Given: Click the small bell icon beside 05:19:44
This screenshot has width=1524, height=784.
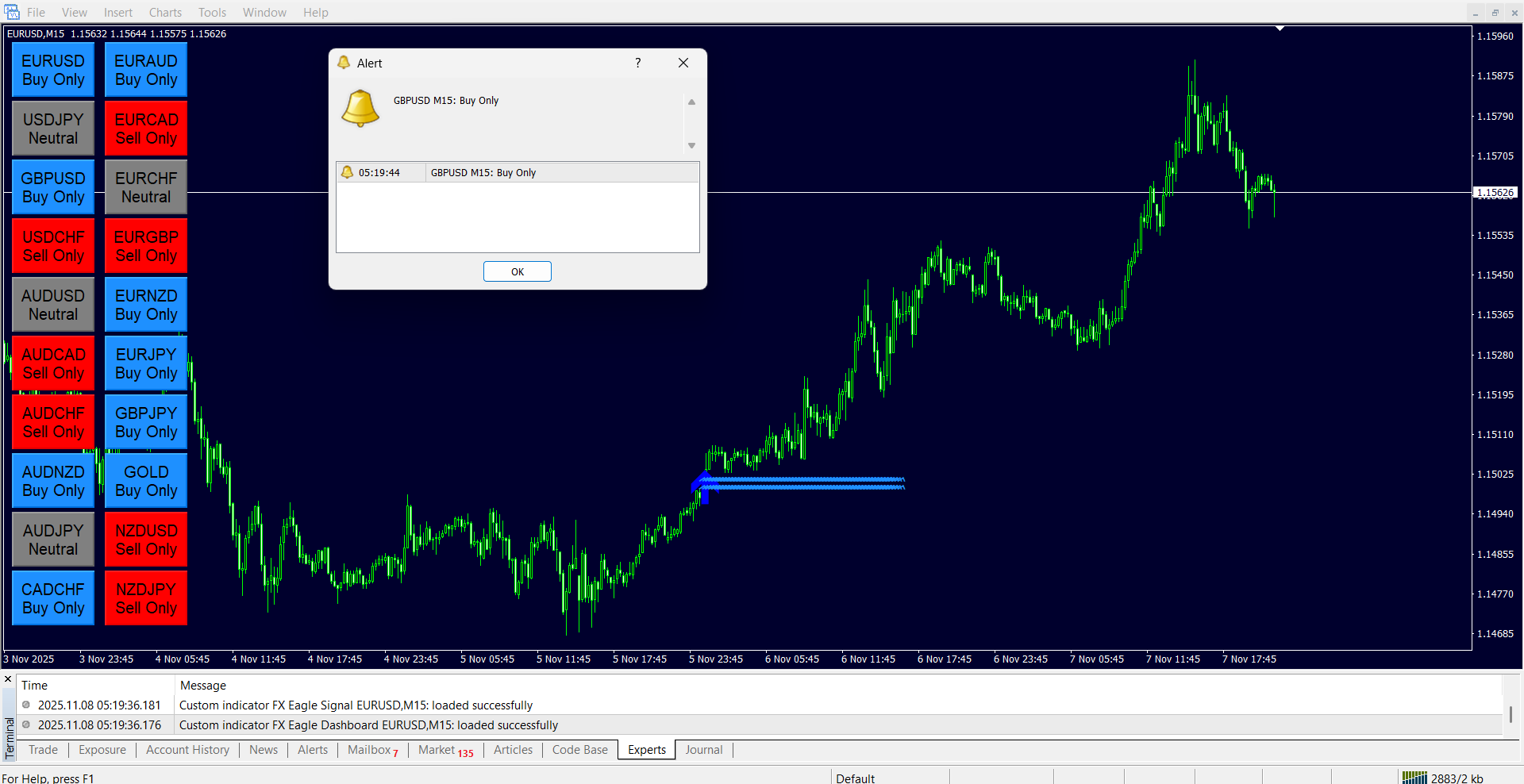Looking at the screenshot, I should tap(347, 172).
